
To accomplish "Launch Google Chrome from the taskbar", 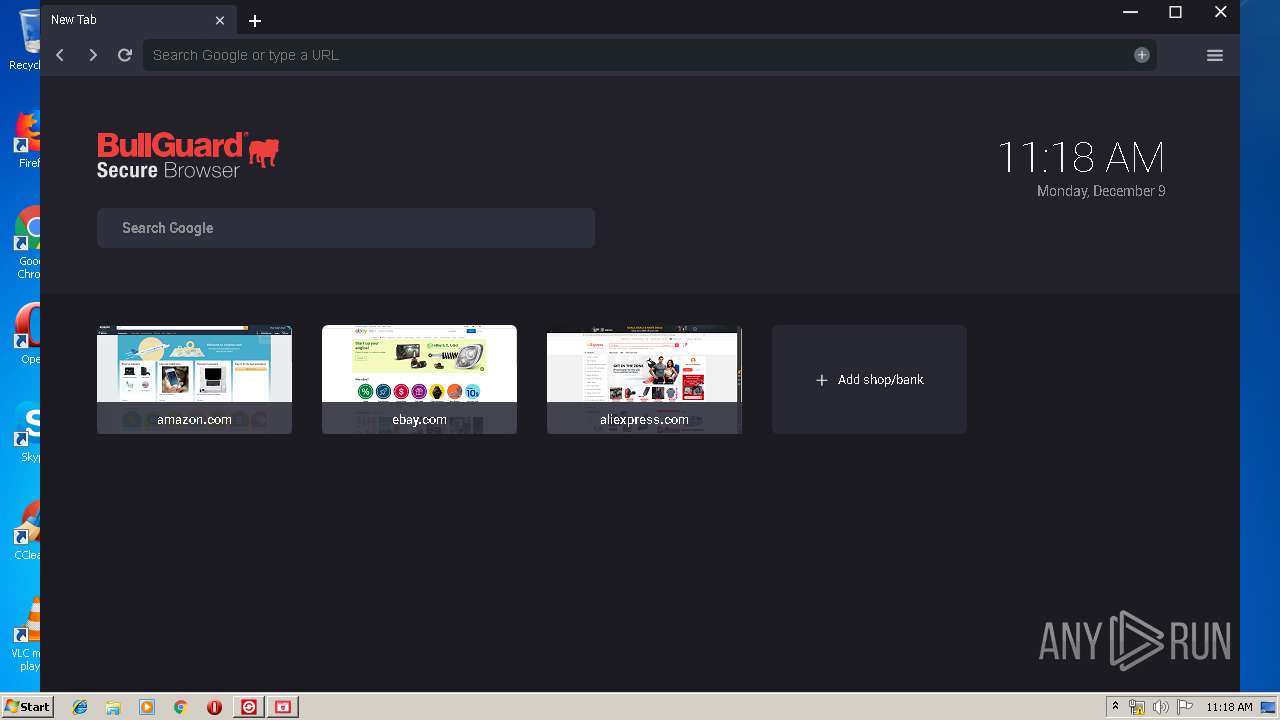I will click(181, 707).
